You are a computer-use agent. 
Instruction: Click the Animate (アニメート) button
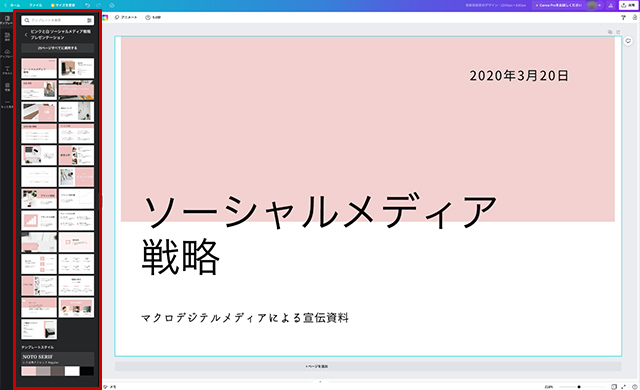[126, 18]
